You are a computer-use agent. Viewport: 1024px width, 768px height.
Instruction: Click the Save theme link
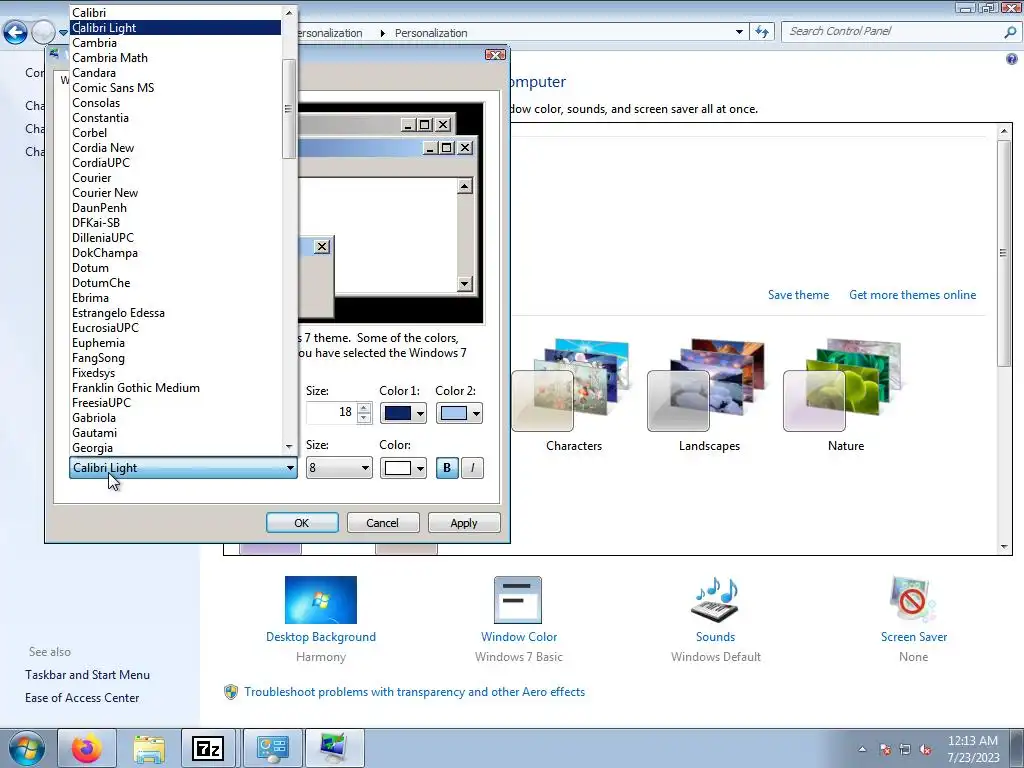(x=798, y=295)
